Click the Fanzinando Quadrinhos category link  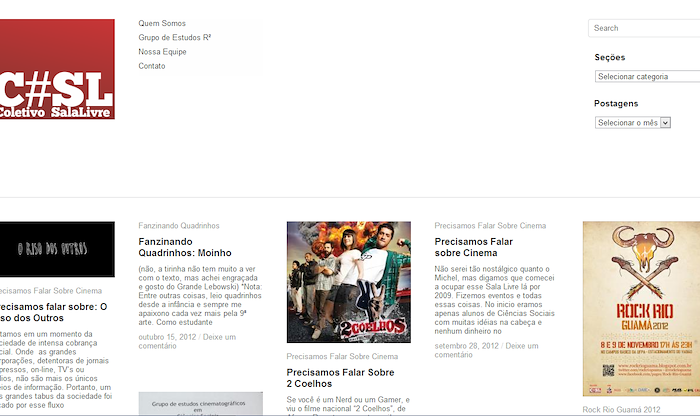click(x=179, y=226)
